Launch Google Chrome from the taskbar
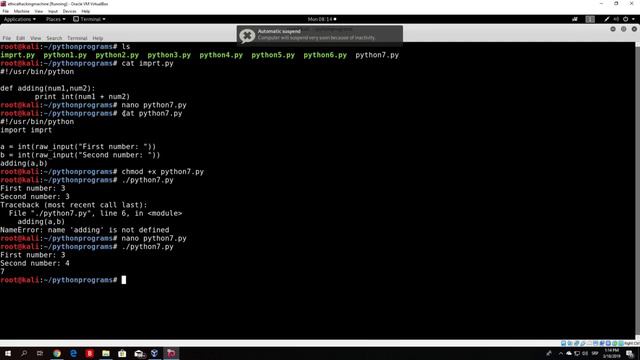The width and height of the screenshot is (640, 360). point(57,353)
